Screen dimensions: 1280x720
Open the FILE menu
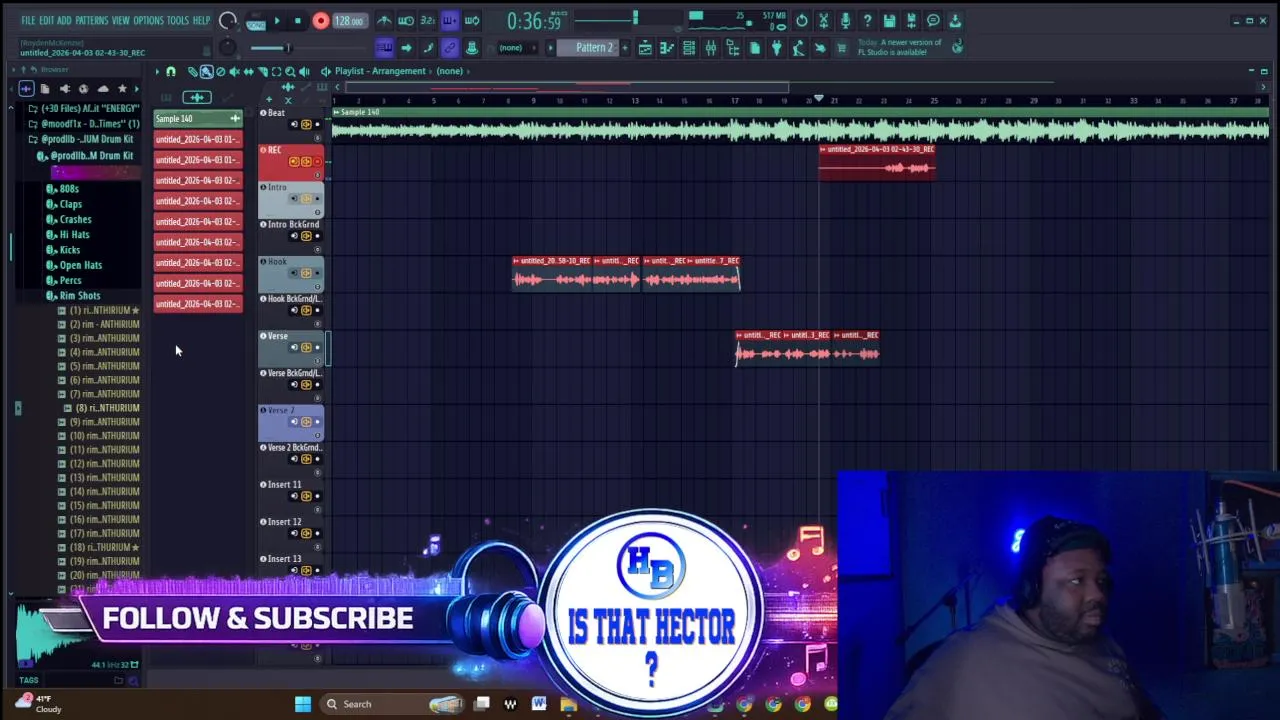(28, 20)
